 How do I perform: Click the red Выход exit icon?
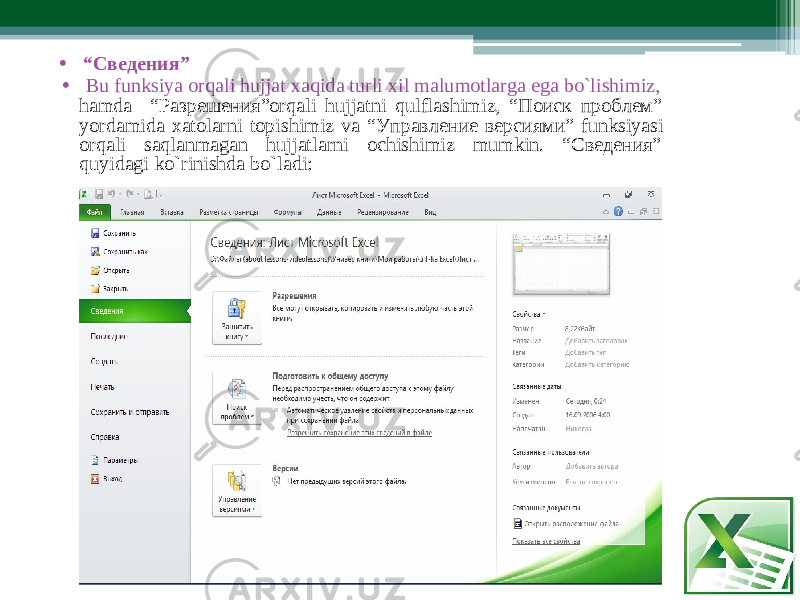tap(95, 479)
